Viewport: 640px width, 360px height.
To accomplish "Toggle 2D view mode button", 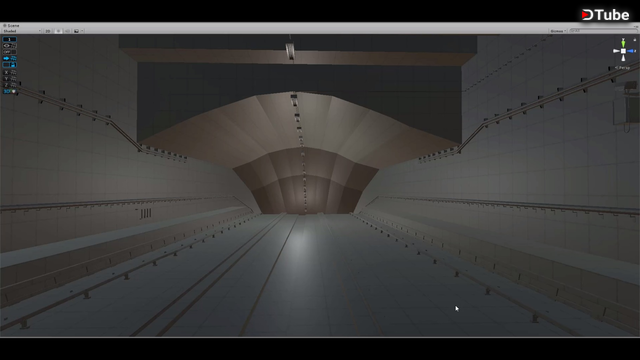I will click(x=48, y=31).
